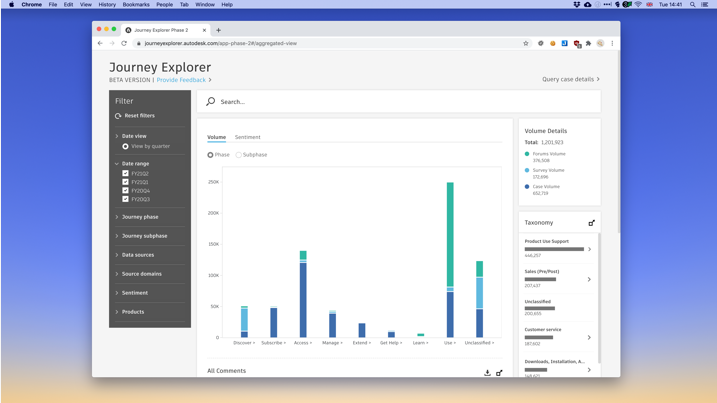Image resolution: width=717 pixels, height=403 pixels.
Task: Switch to the Volume tab
Action: tap(216, 137)
